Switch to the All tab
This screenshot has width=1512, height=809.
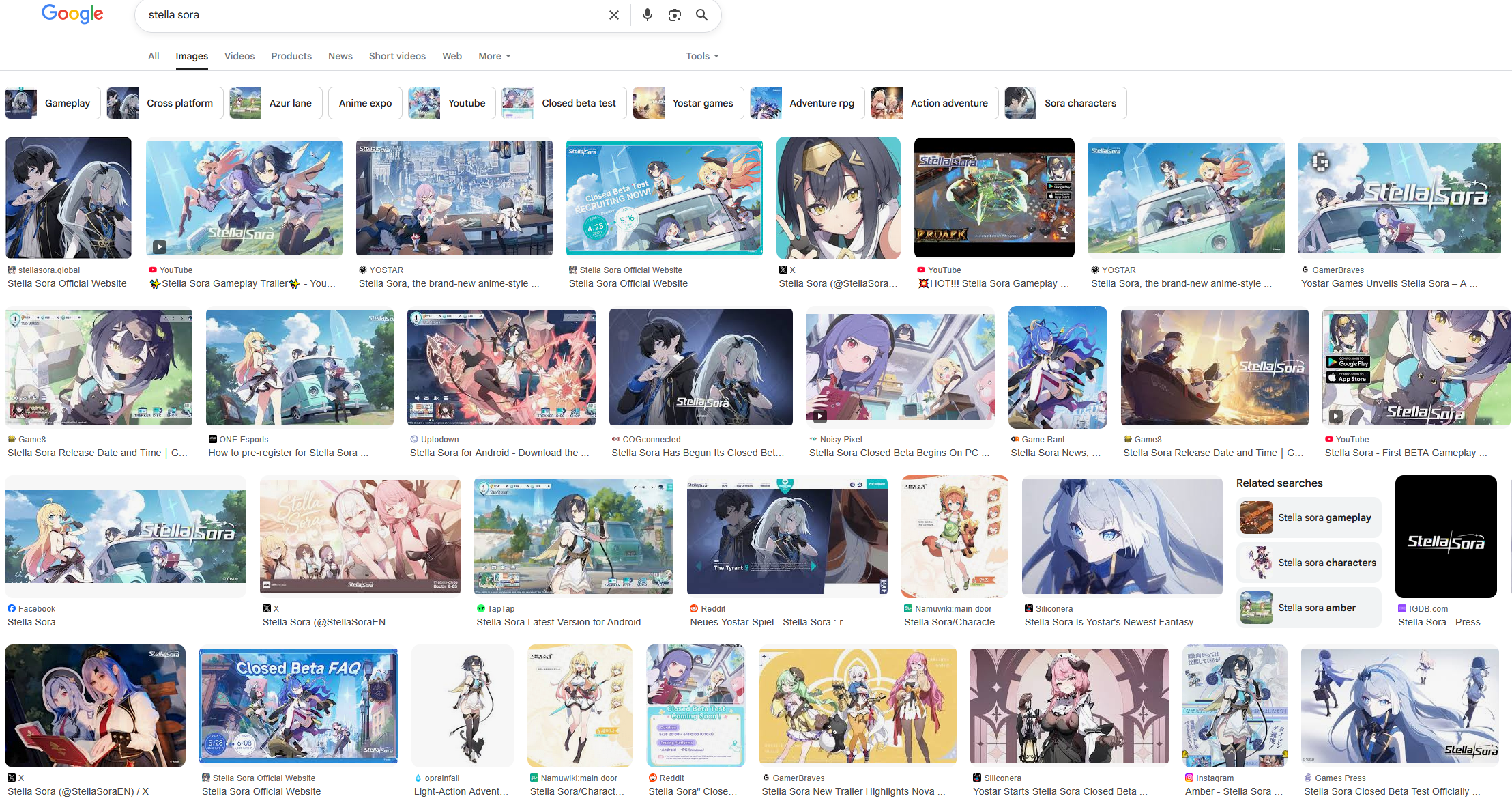pyautogui.click(x=154, y=56)
